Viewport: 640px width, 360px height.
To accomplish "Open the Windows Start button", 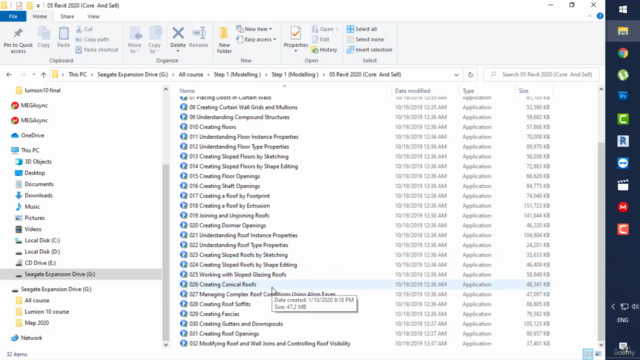I will point(623,9).
